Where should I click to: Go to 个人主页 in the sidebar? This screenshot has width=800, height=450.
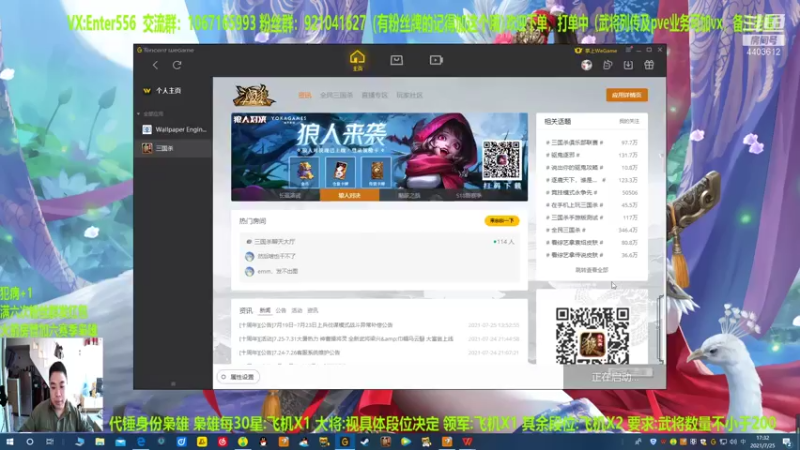point(168,90)
